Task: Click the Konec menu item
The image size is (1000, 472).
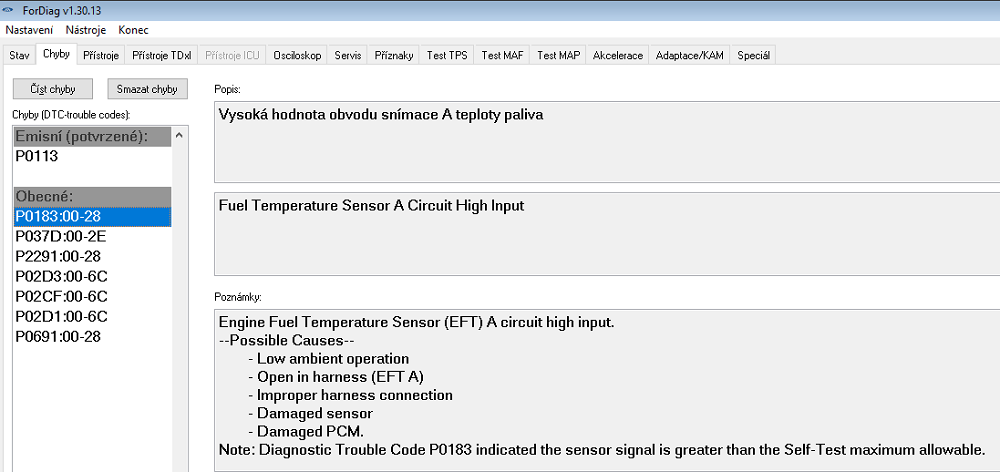Action: tap(133, 30)
